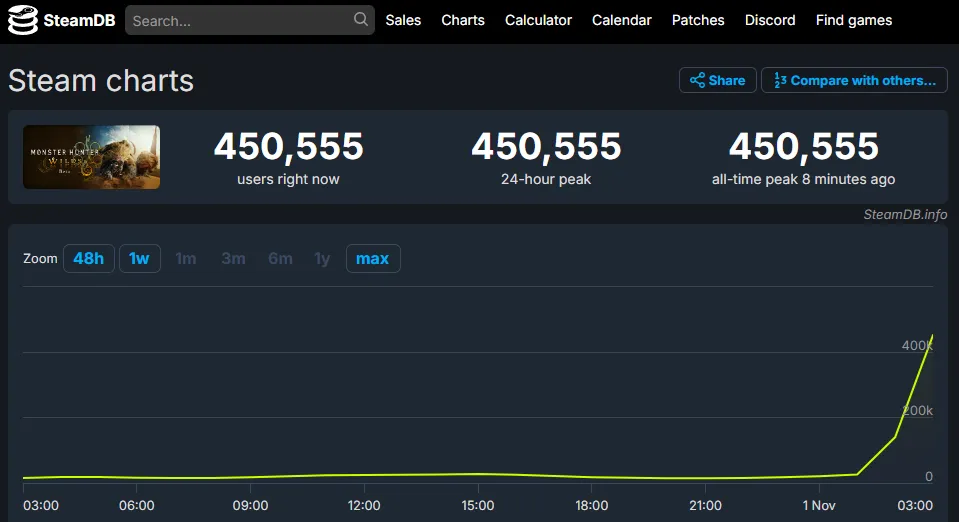Click the Share button
The width and height of the screenshot is (959, 522).
point(717,80)
